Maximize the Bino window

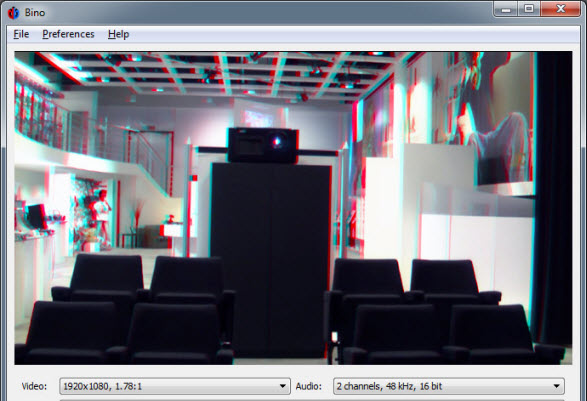coord(529,9)
